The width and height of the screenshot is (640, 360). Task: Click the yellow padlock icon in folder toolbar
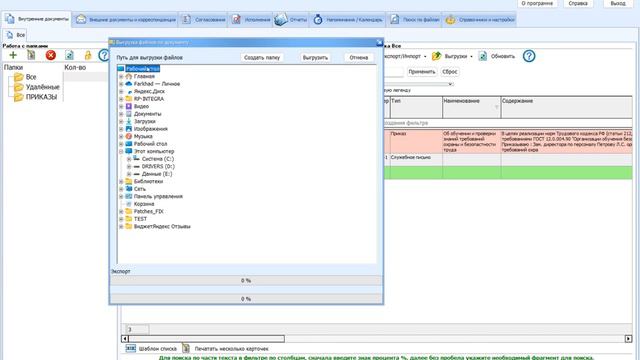point(88,55)
